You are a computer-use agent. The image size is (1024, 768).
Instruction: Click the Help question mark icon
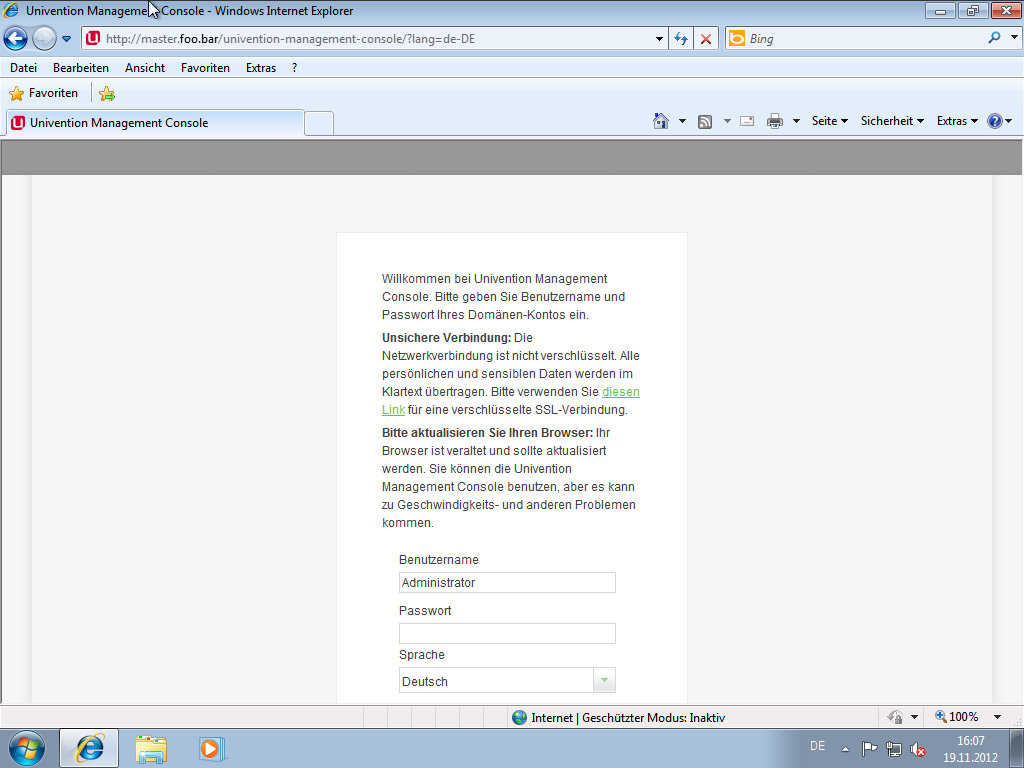tap(994, 121)
